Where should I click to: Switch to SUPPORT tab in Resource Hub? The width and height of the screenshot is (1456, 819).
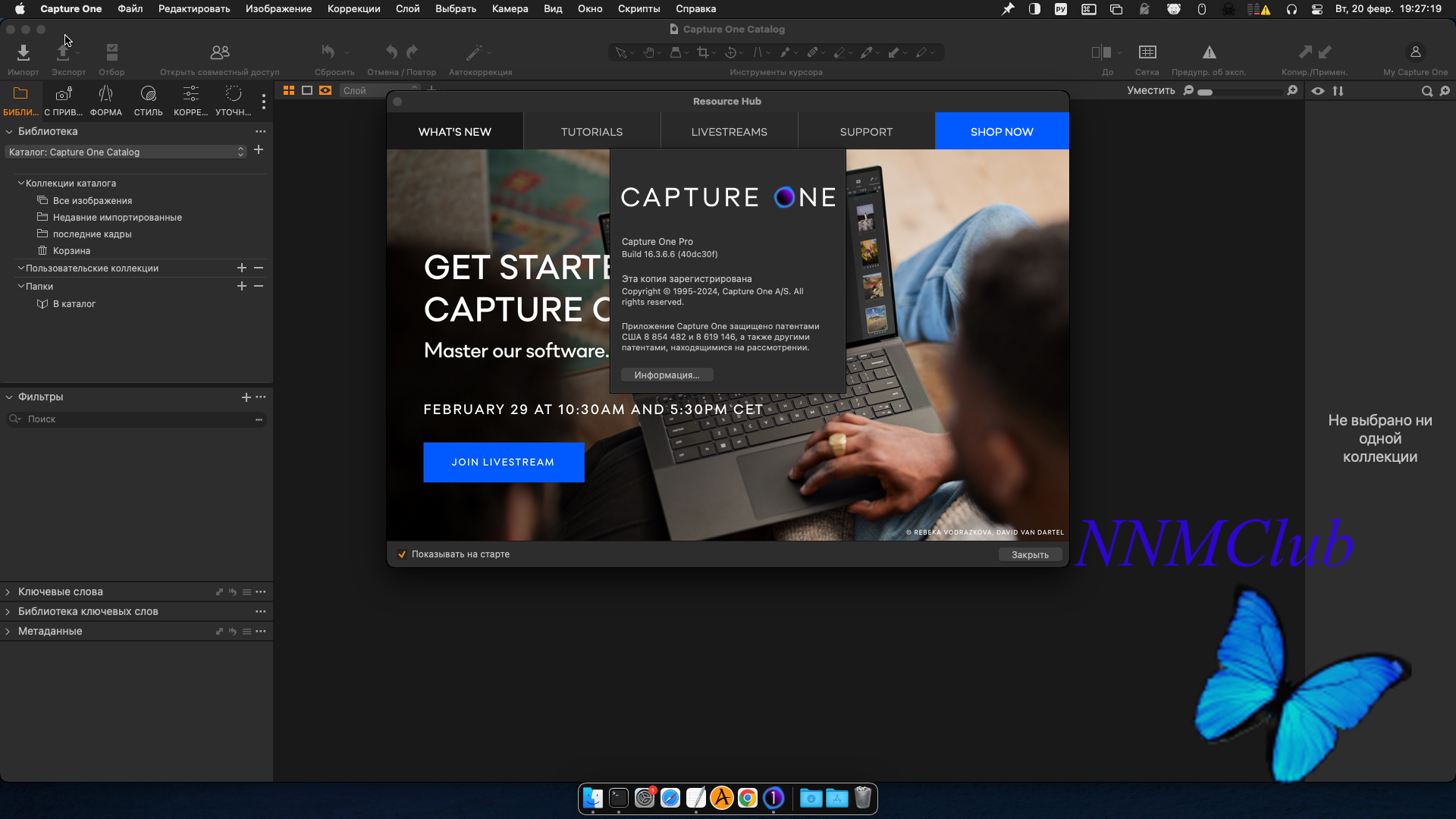point(867,132)
